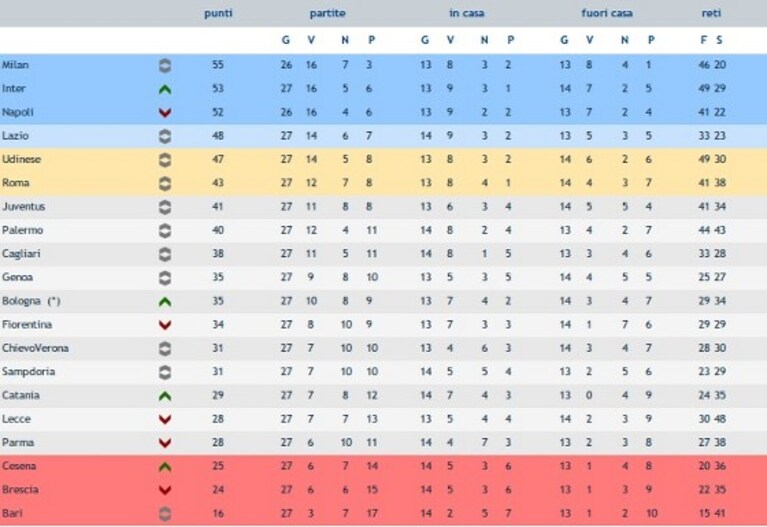767x527 pixels.
Task: Open the Milan team name
Action: 15,65
